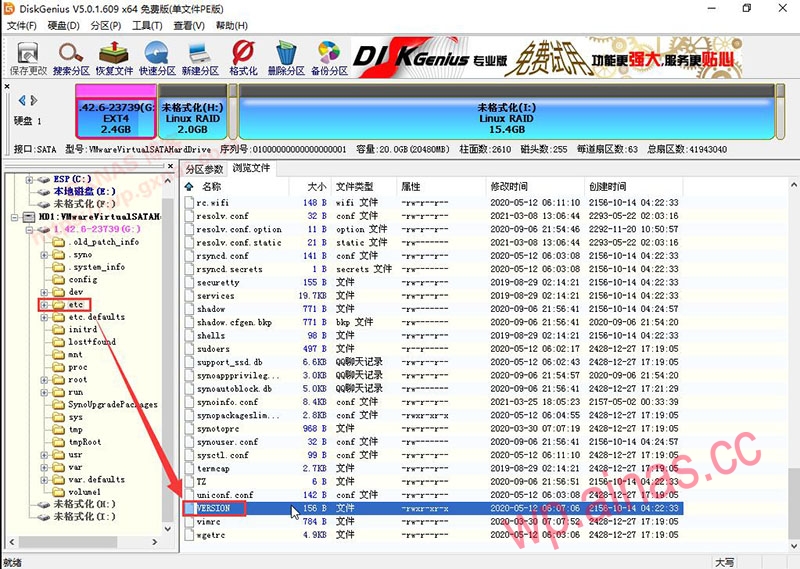800x569 pixels.
Task: Click the Save Changes (保存更改) toolbar icon
Action: [28, 58]
